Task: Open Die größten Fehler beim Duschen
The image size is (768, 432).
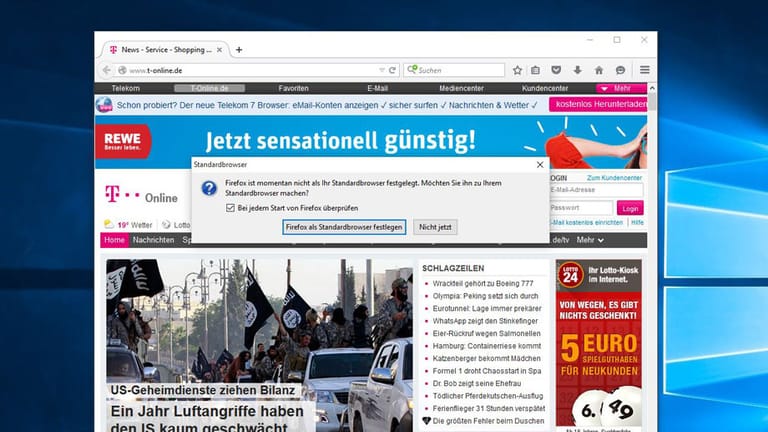Action: point(488,421)
